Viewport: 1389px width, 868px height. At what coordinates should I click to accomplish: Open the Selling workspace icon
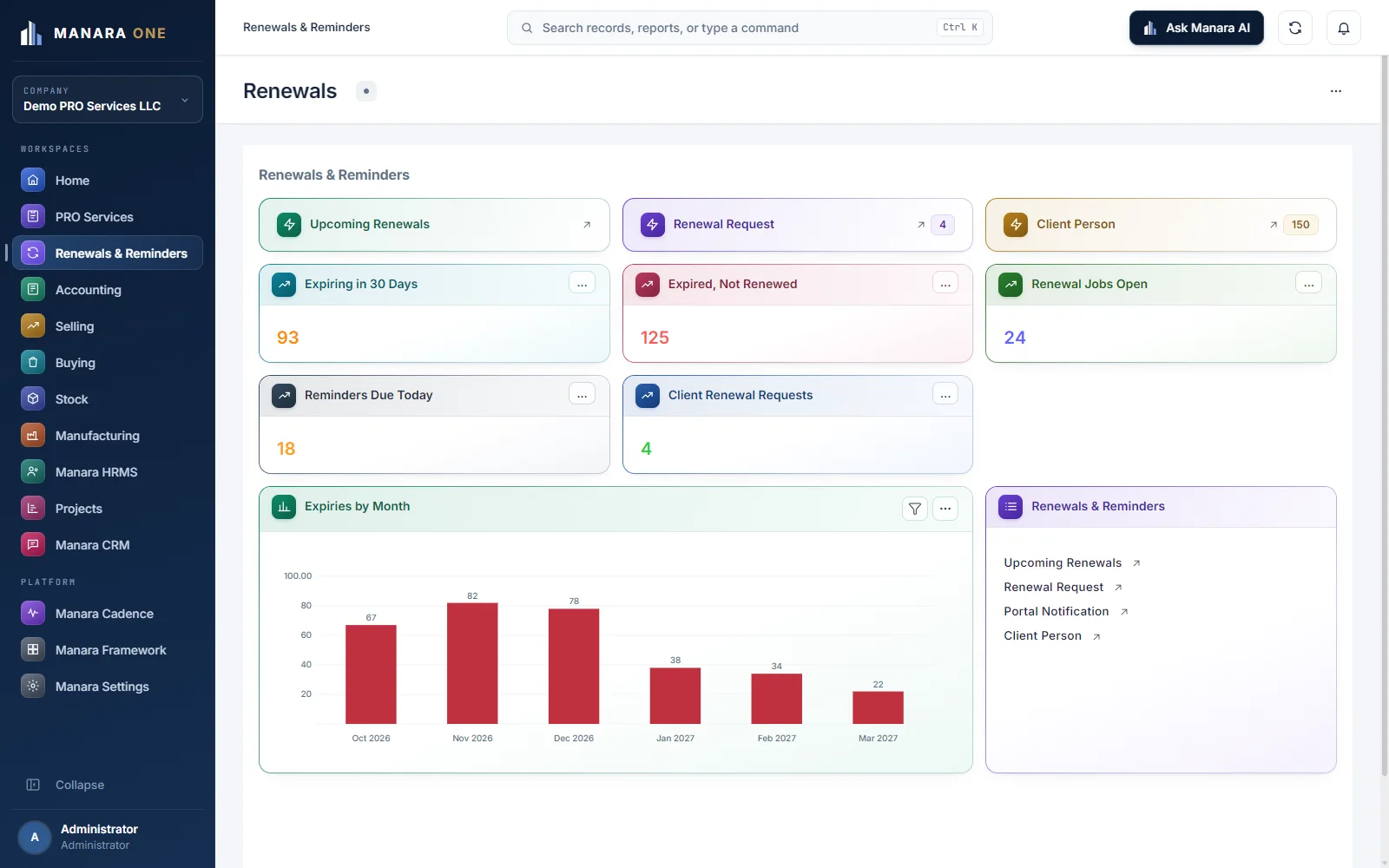(33, 326)
